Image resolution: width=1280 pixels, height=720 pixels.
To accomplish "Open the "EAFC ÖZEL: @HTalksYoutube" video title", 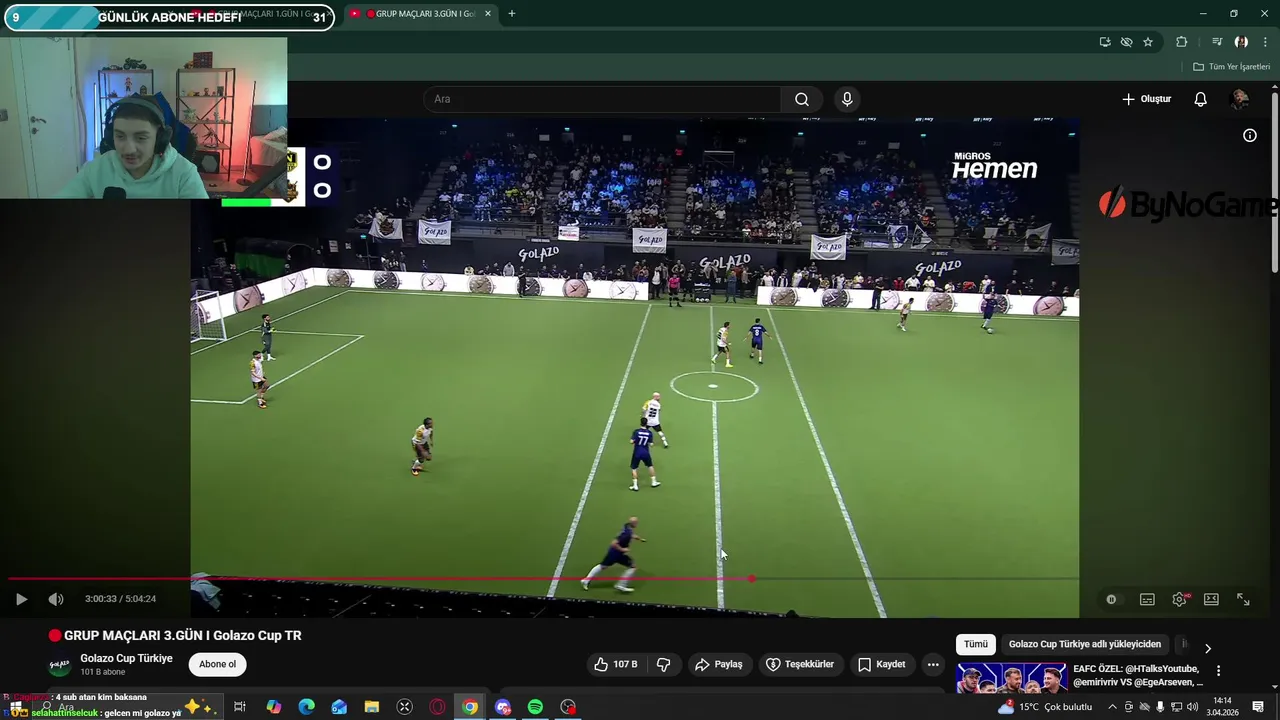I will [x=1136, y=675].
